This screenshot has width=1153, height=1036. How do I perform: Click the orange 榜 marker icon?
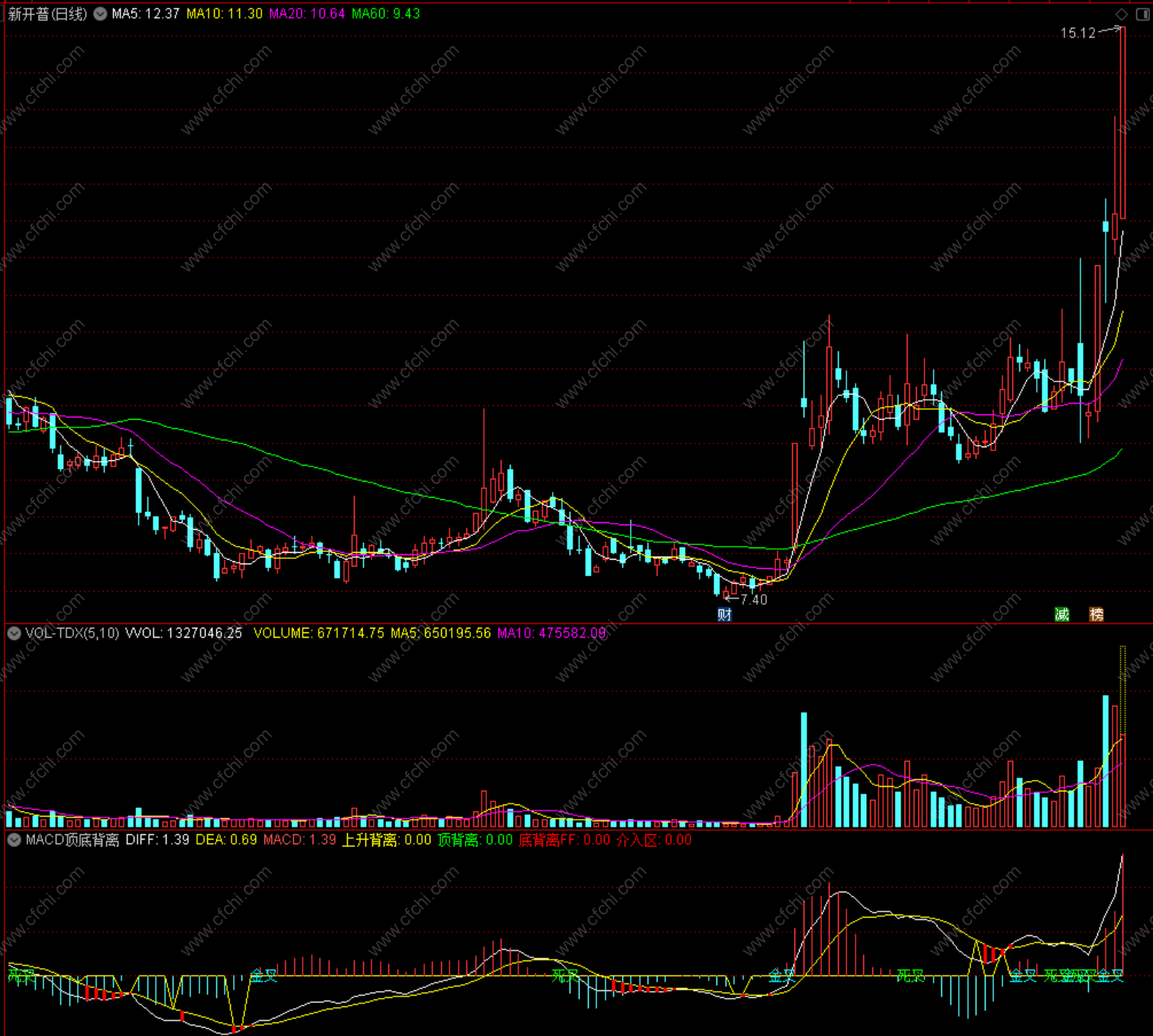click(x=1096, y=614)
